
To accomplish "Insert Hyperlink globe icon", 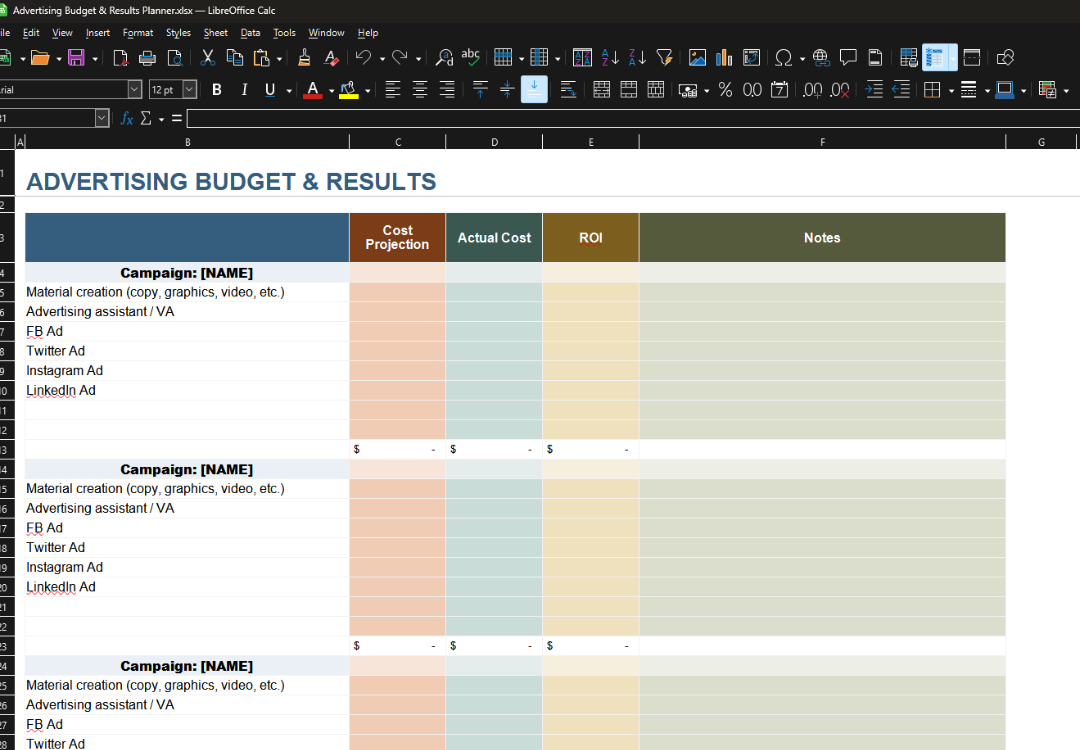I will (820, 58).
